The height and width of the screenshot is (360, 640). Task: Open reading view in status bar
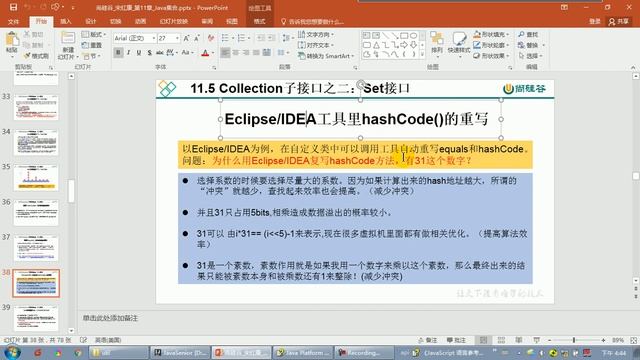tap(518, 340)
